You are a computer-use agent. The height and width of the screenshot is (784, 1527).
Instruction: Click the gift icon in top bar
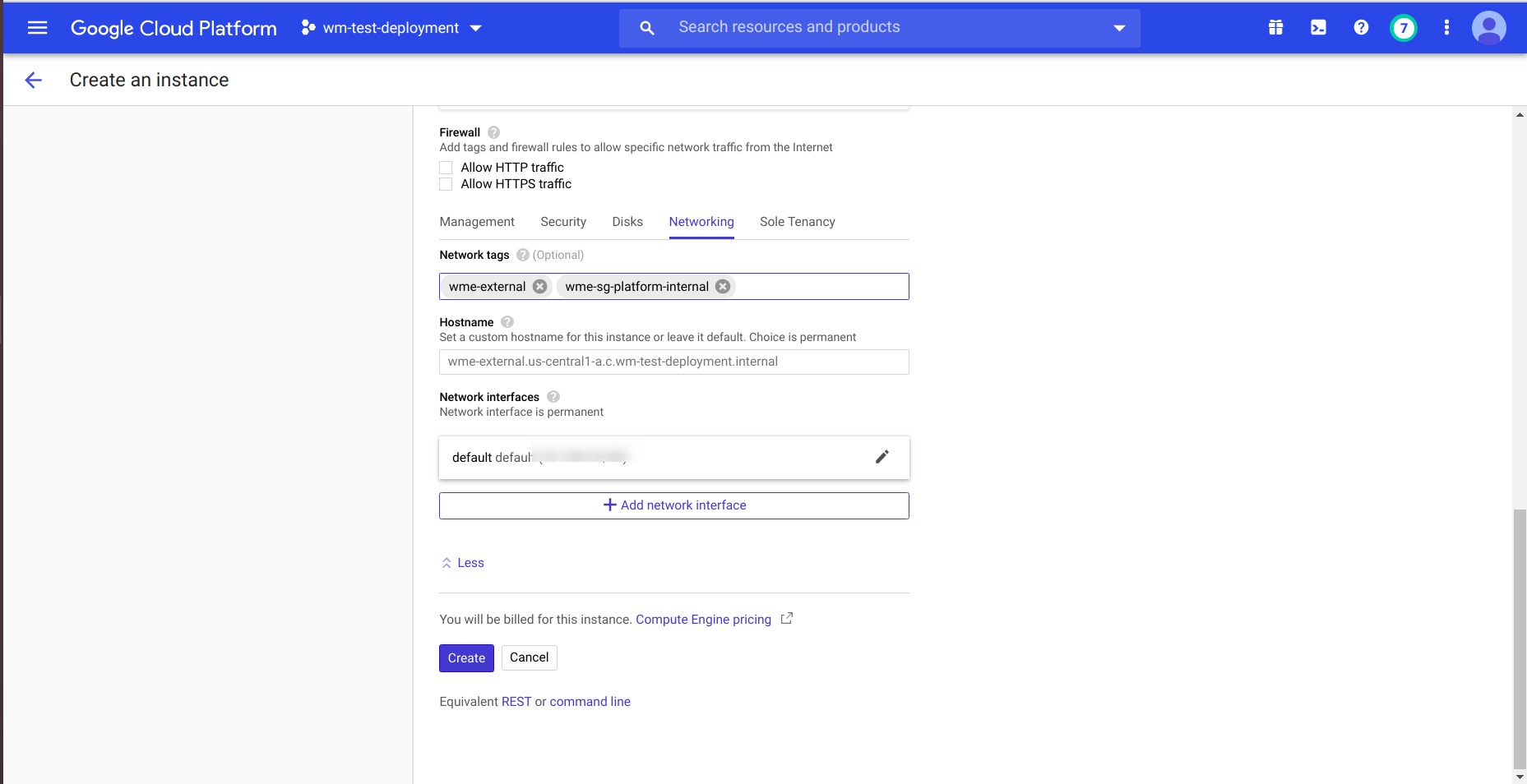1275,28
